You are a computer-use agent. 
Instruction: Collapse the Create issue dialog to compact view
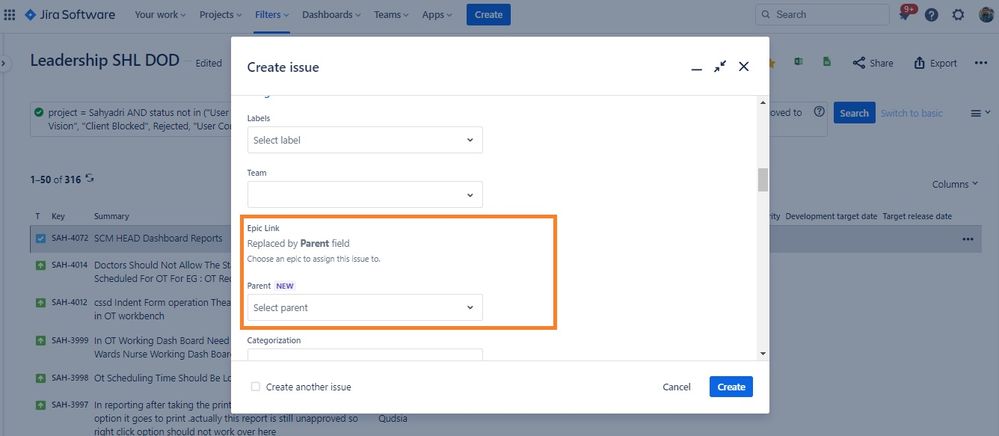click(720, 66)
